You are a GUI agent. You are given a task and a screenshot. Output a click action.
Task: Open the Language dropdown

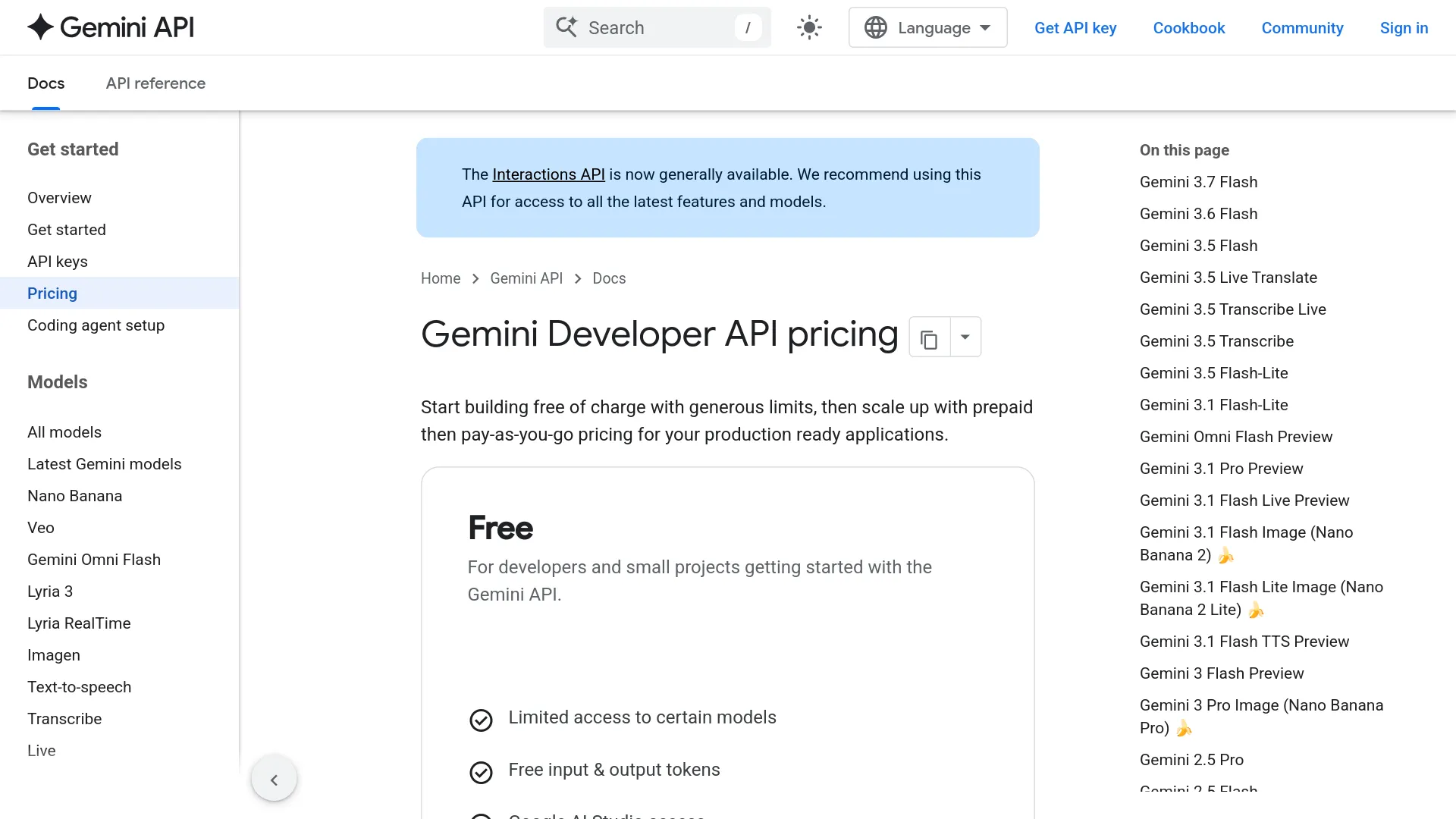[x=927, y=27]
